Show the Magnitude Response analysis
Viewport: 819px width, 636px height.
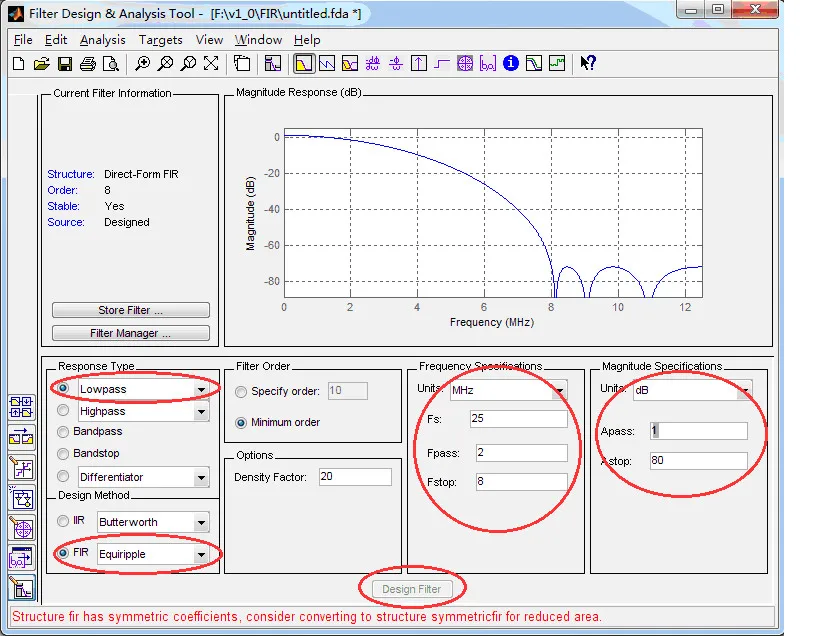(x=303, y=64)
